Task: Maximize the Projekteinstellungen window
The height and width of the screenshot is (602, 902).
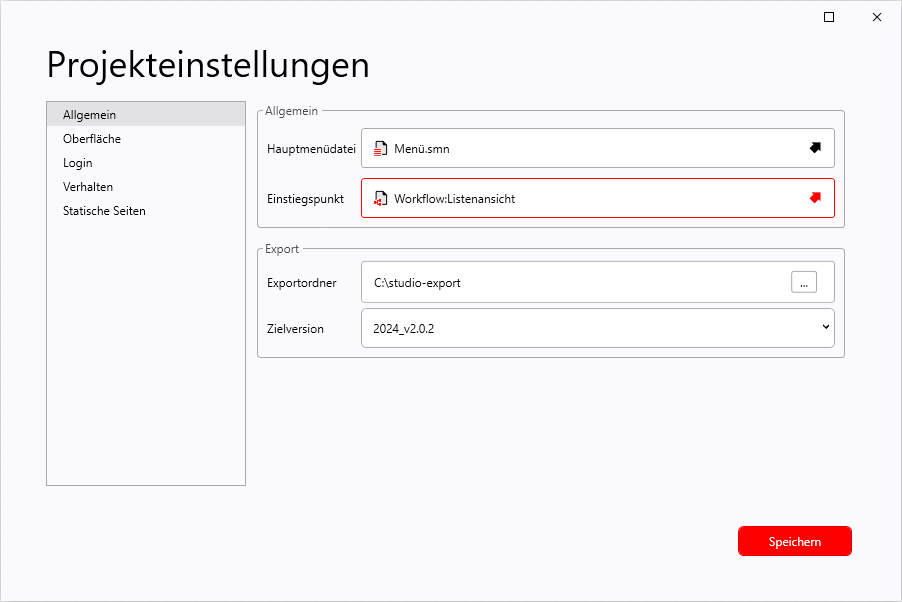Action: click(x=829, y=17)
